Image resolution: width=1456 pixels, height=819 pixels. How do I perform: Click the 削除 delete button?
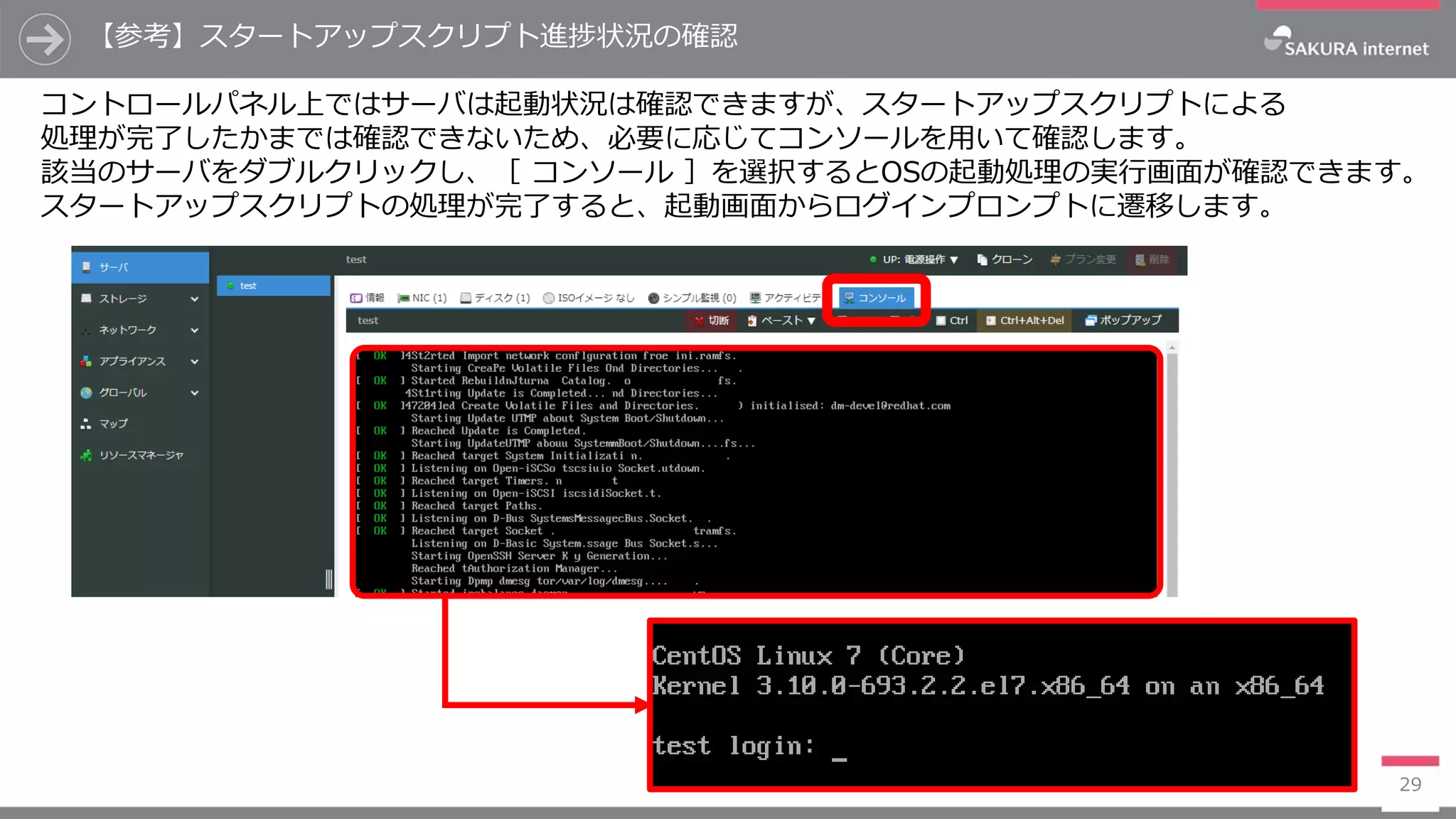coord(1152,259)
